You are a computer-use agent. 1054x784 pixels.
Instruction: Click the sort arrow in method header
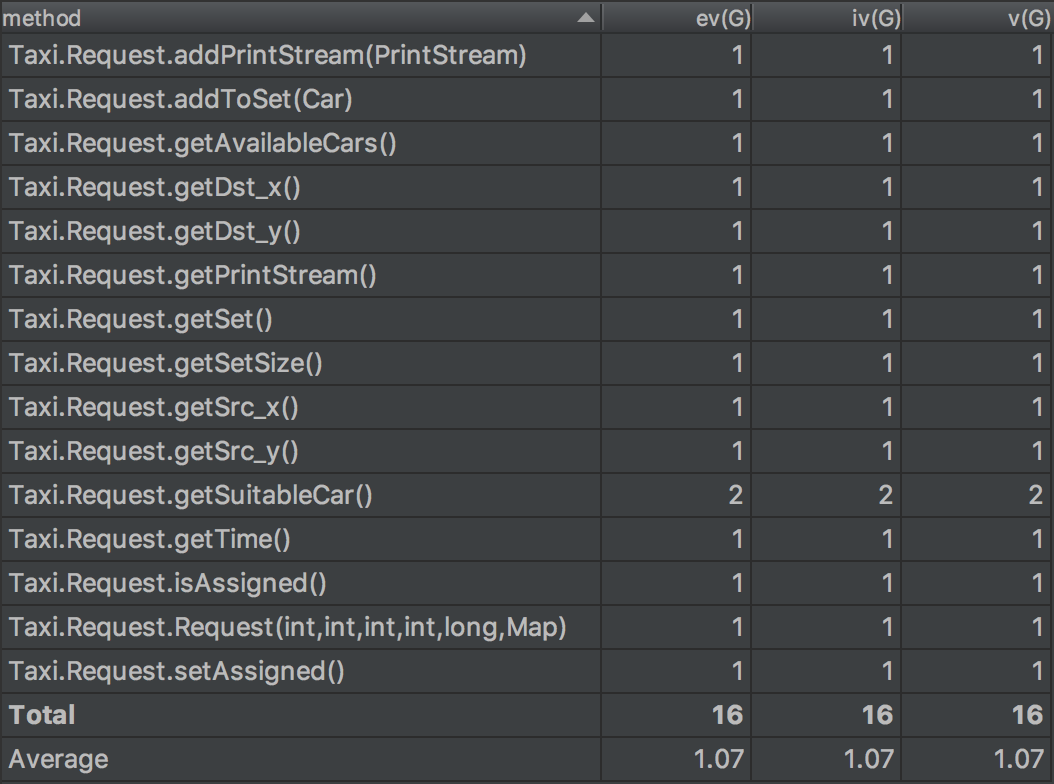coord(586,18)
